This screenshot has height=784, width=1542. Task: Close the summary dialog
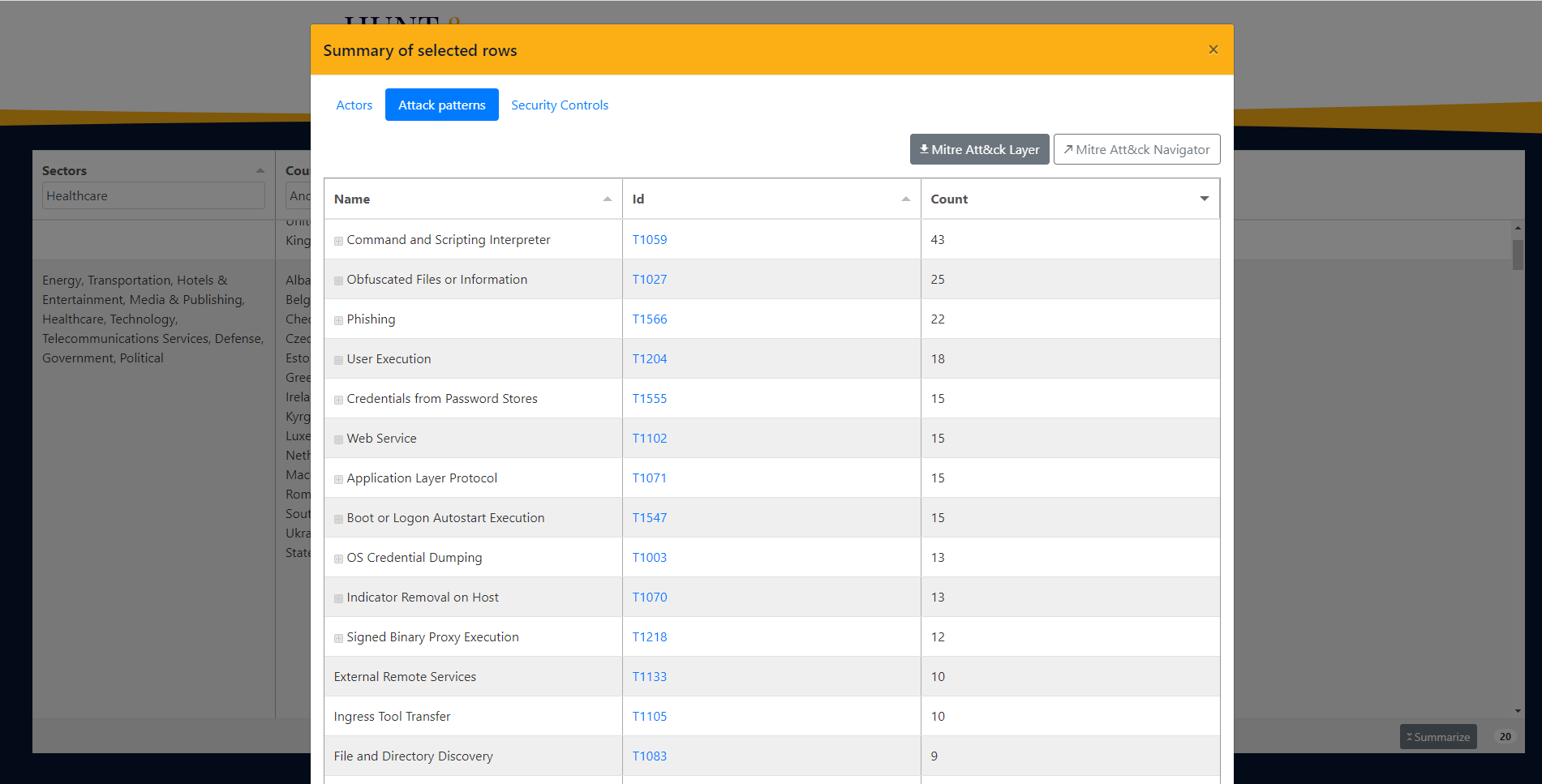[x=1213, y=49]
